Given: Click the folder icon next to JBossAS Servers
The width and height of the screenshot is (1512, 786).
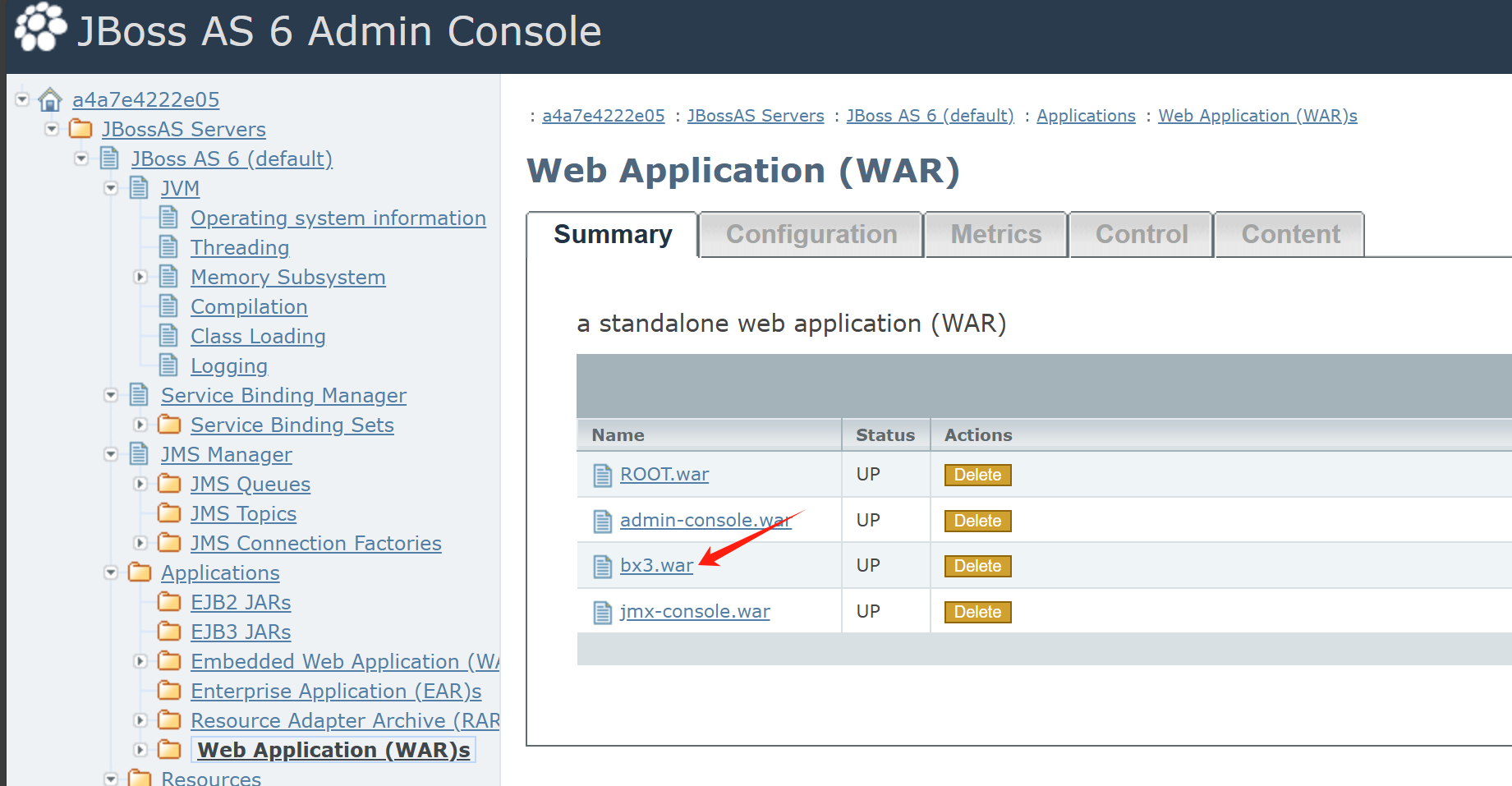Looking at the screenshot, I should pyautogui.click(x=80, y=129).
